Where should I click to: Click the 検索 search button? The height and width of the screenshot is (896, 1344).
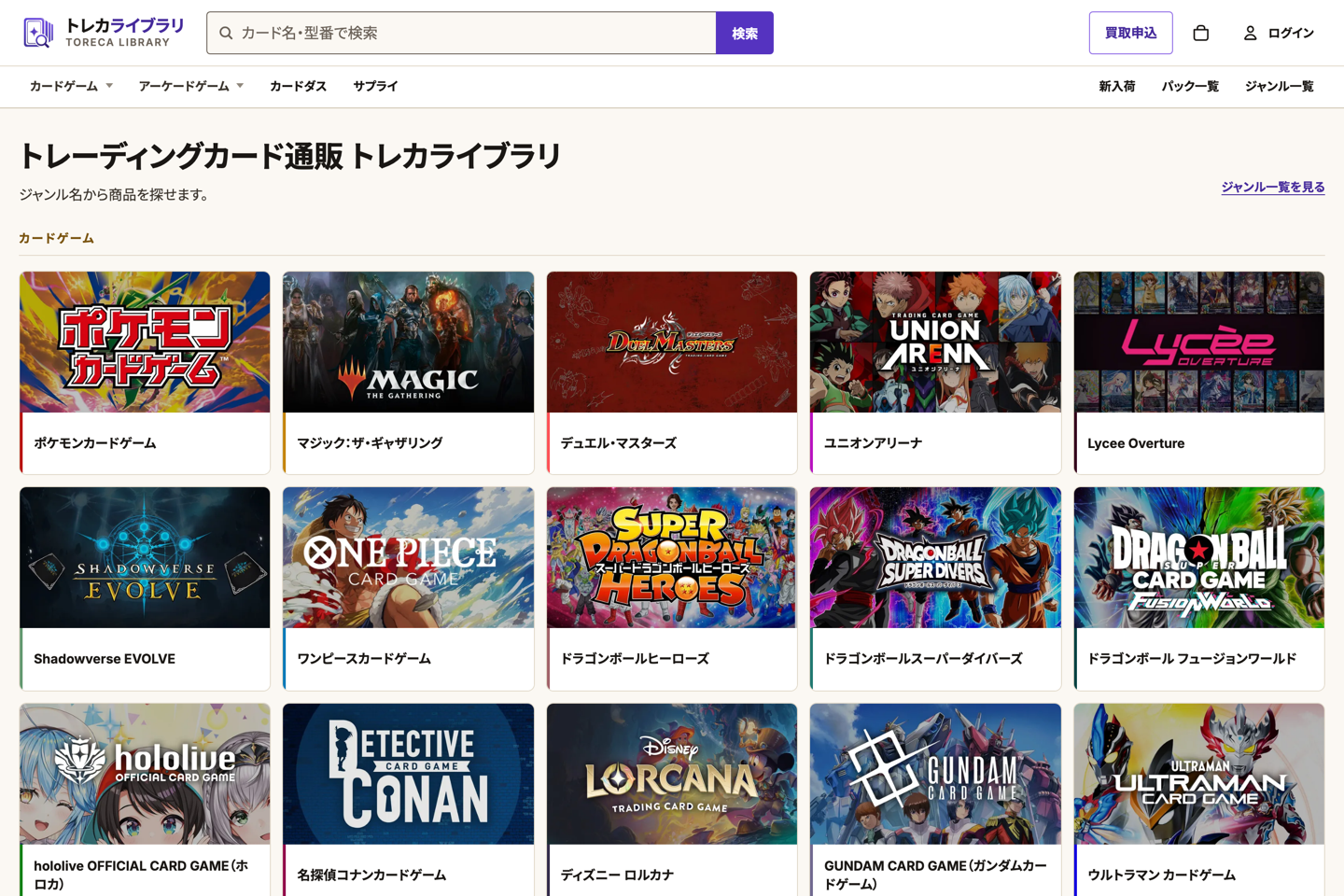pyautogui.click(x=745, y=33)
